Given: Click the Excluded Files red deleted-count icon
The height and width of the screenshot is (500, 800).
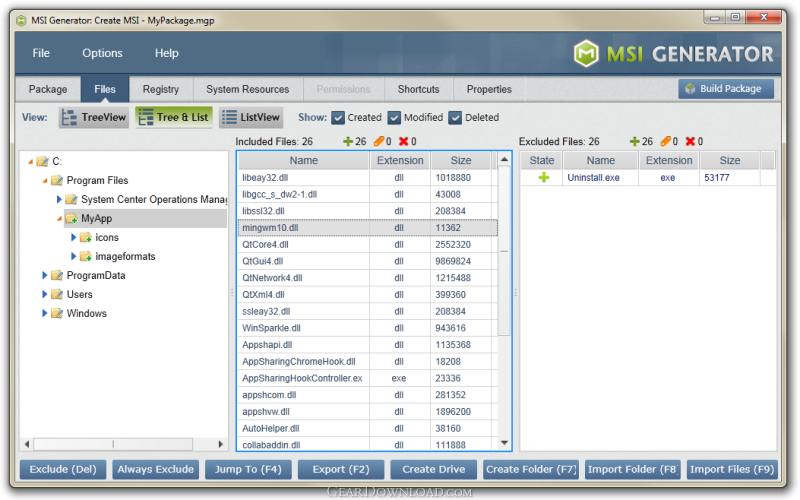Looking at the screenshot, I should point(690,141).
